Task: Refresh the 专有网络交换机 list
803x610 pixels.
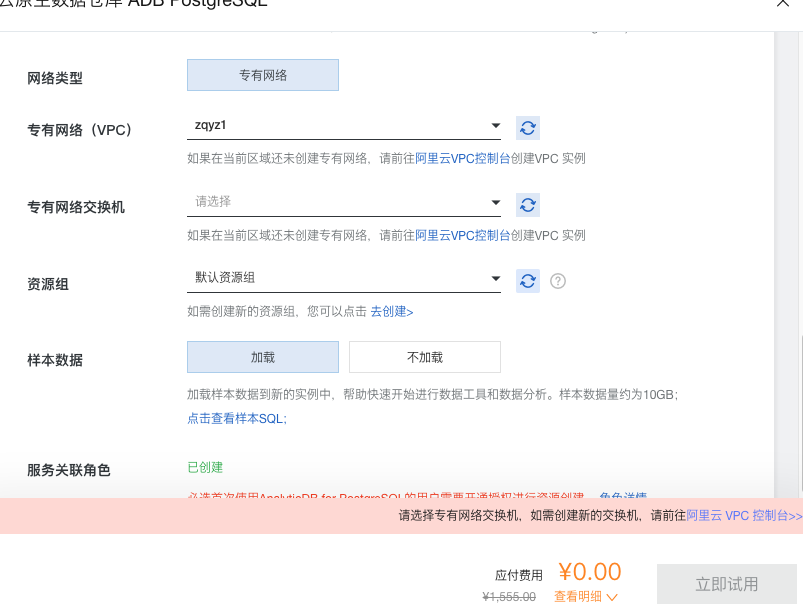Action: pos(527,205)
